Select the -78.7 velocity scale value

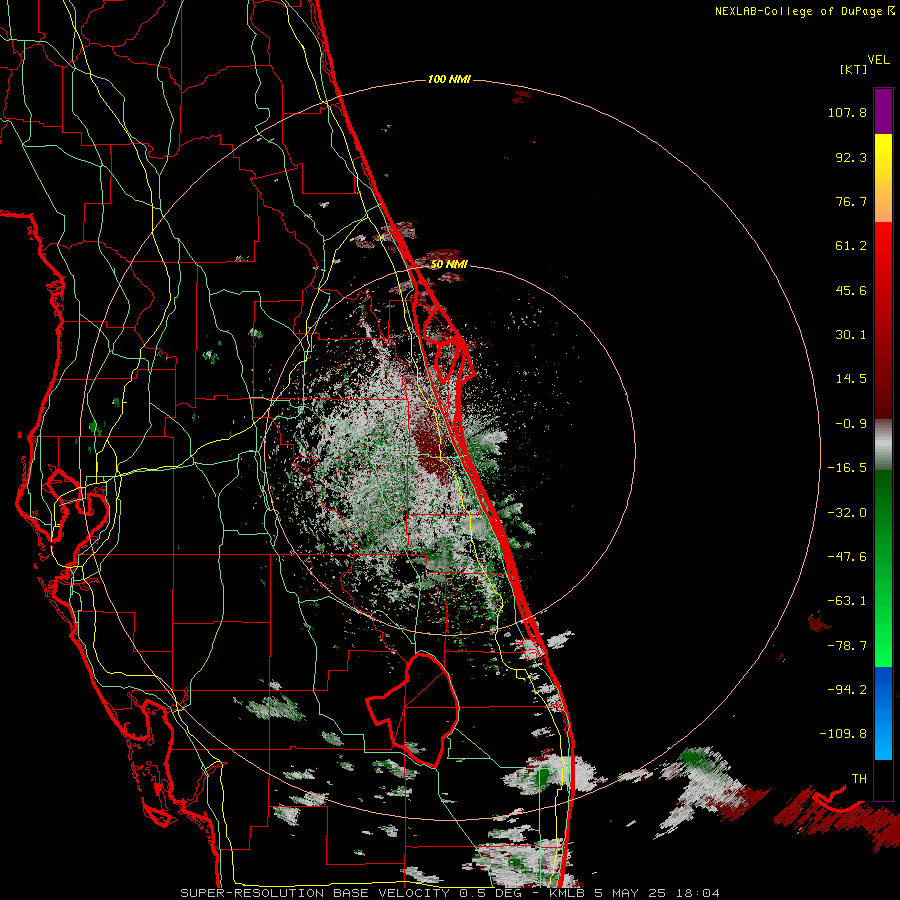(x=847, y=646)
